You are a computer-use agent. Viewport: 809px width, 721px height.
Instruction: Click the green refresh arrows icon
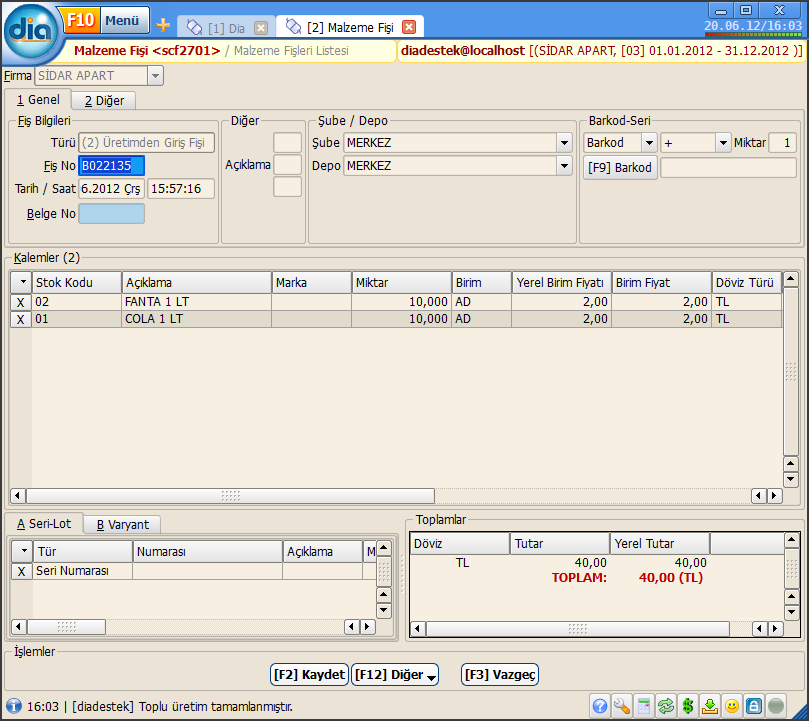[x=666, y=706]
